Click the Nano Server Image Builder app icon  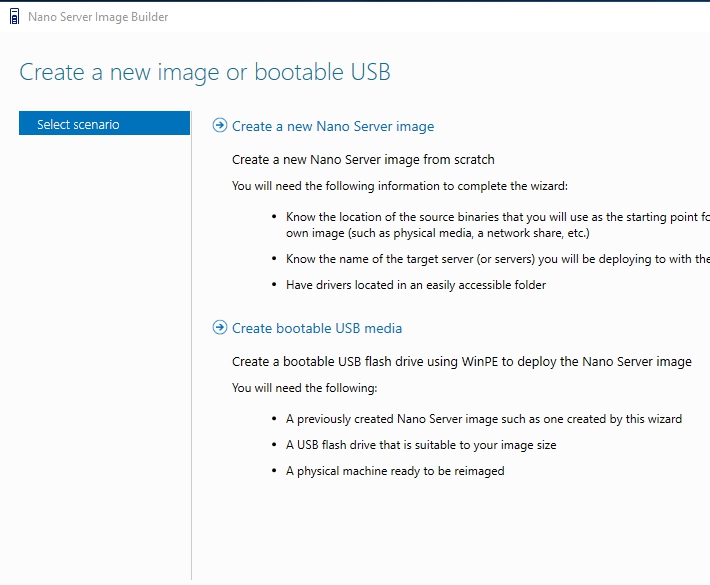point(13,17)
